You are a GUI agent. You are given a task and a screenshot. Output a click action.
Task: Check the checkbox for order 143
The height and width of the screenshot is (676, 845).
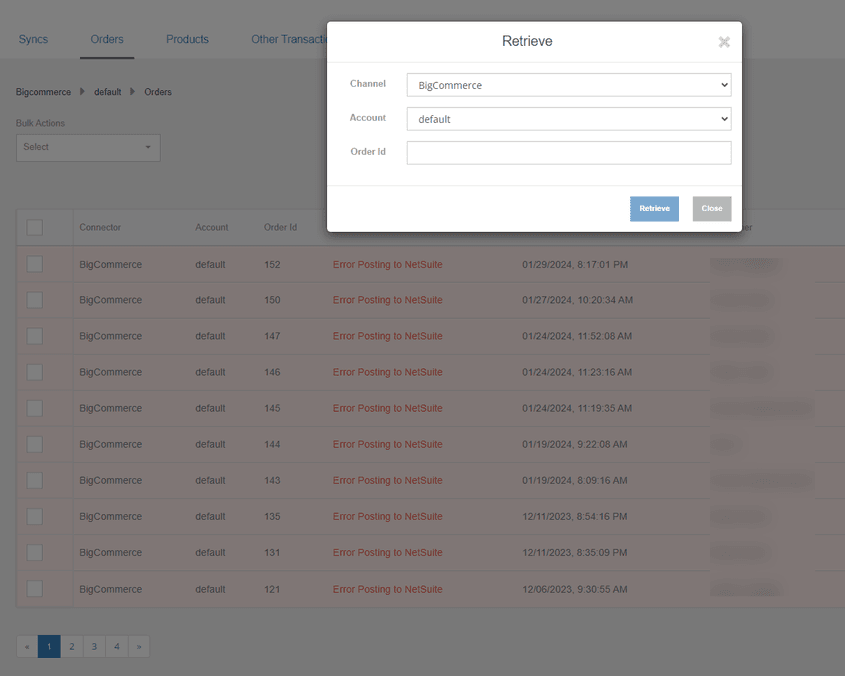click(x=34, y=480)
